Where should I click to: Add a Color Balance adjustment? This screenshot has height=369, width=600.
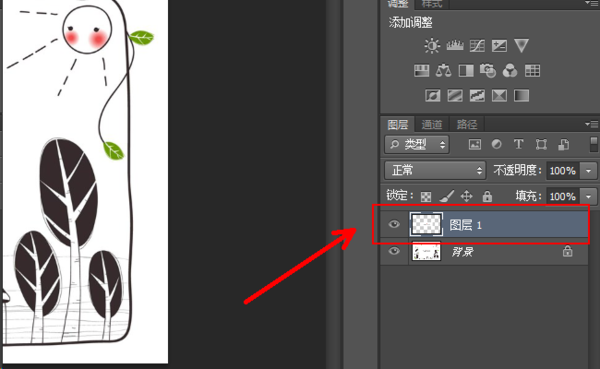click(x=443, y=71)
